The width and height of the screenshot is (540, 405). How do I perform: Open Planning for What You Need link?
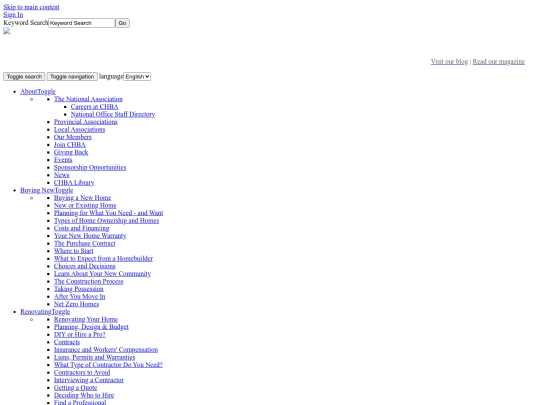pyautogui.click(x=108, y=213)
